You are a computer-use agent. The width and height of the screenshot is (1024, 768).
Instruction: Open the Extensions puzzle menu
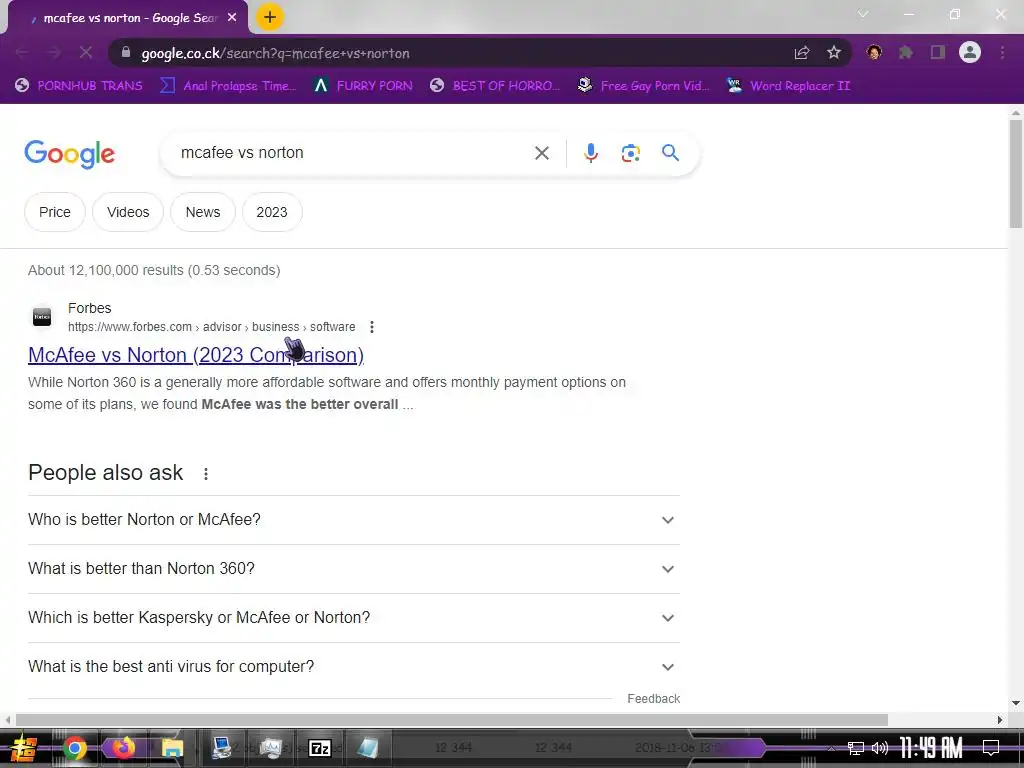pyautogui.click(x=905, y=52)
